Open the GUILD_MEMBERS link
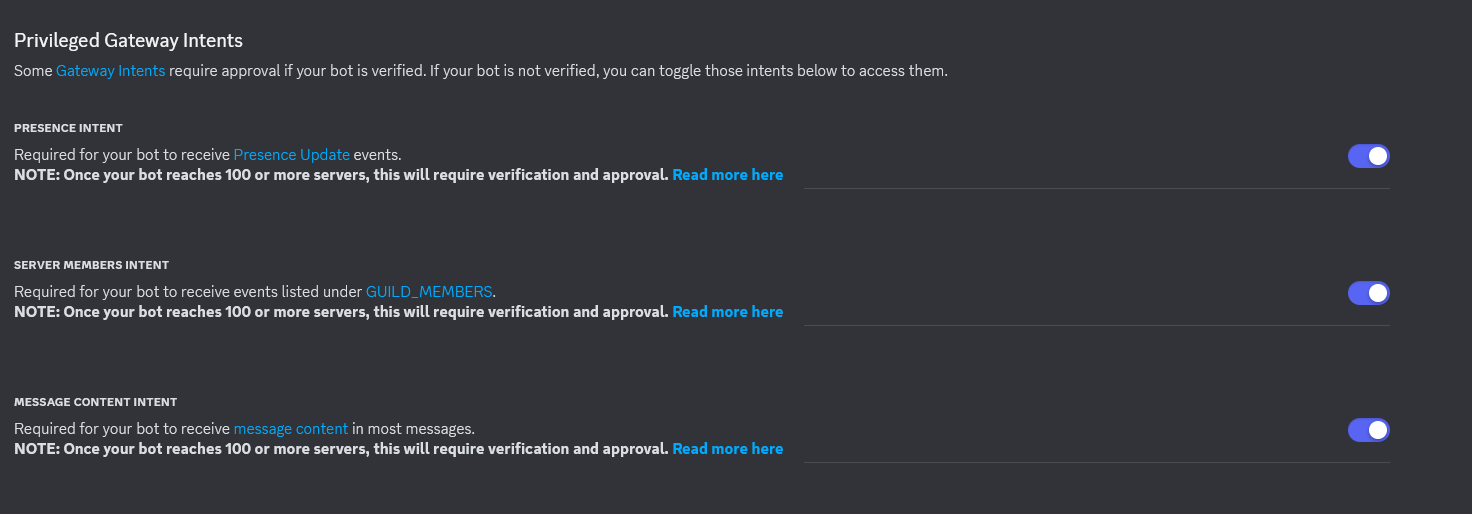The width and height of the screenshot is (1472, 514). coord(429,292)
